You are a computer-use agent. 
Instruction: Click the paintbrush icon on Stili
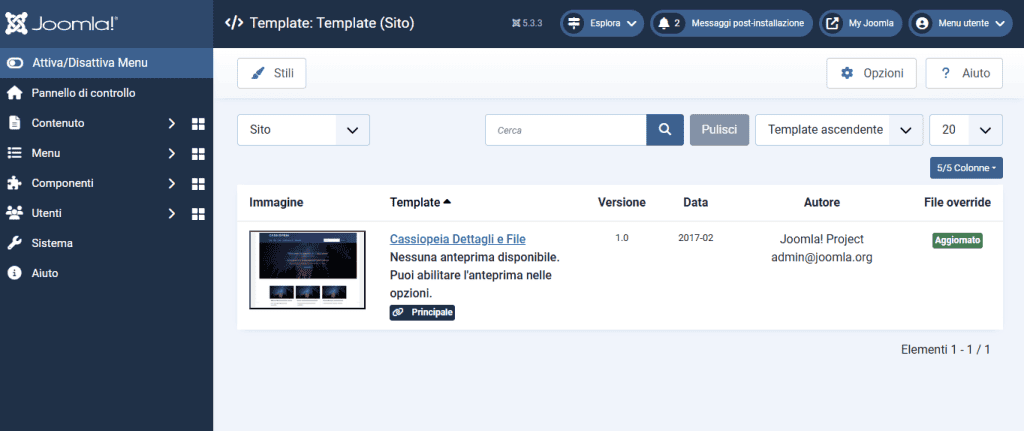(x=257, y=73)
